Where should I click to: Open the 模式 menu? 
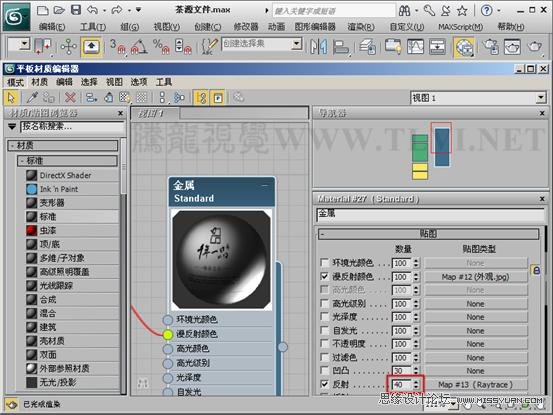point(16,82)
